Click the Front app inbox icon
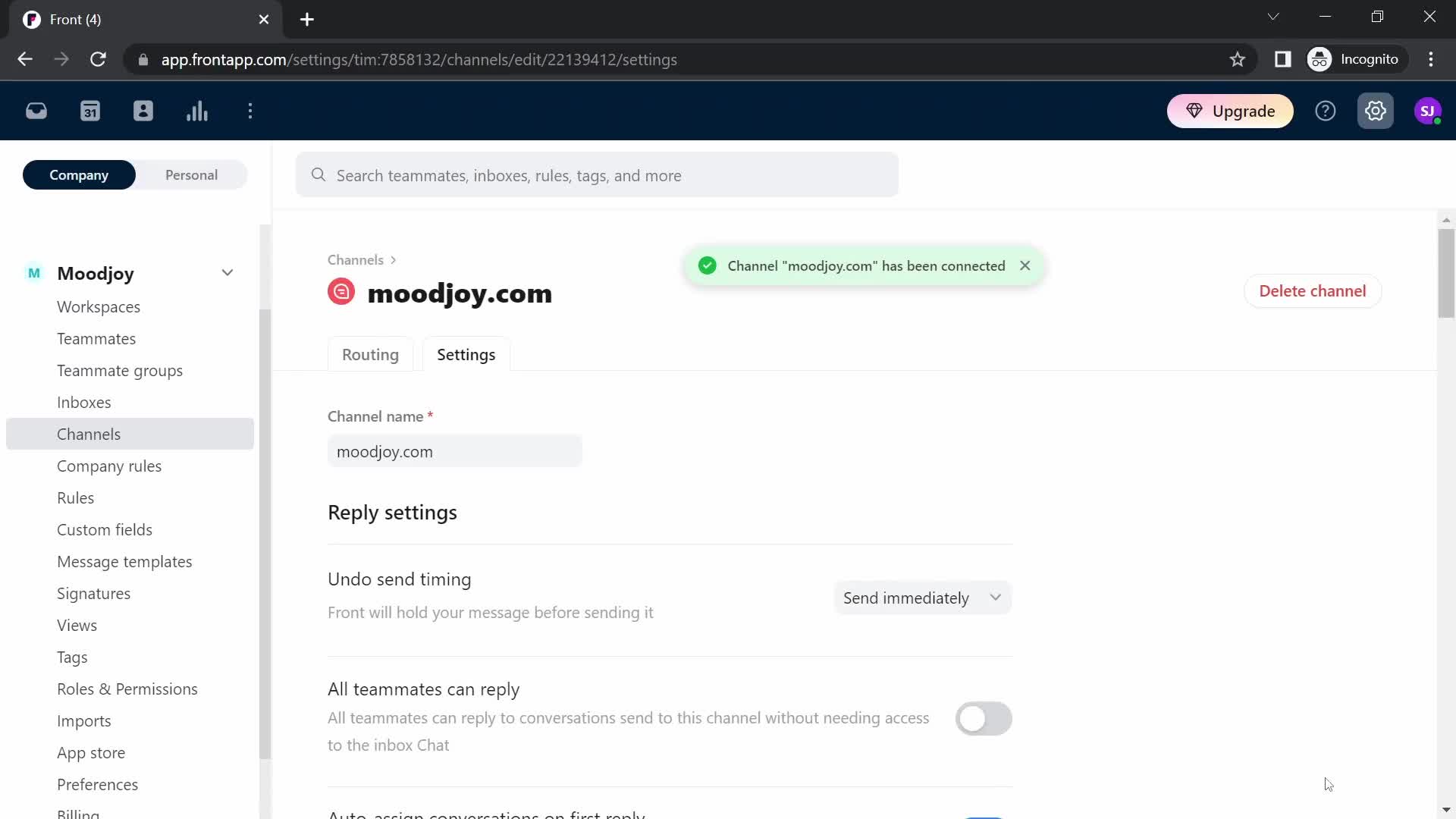1456x819 pixels. [x=36, y=111]
